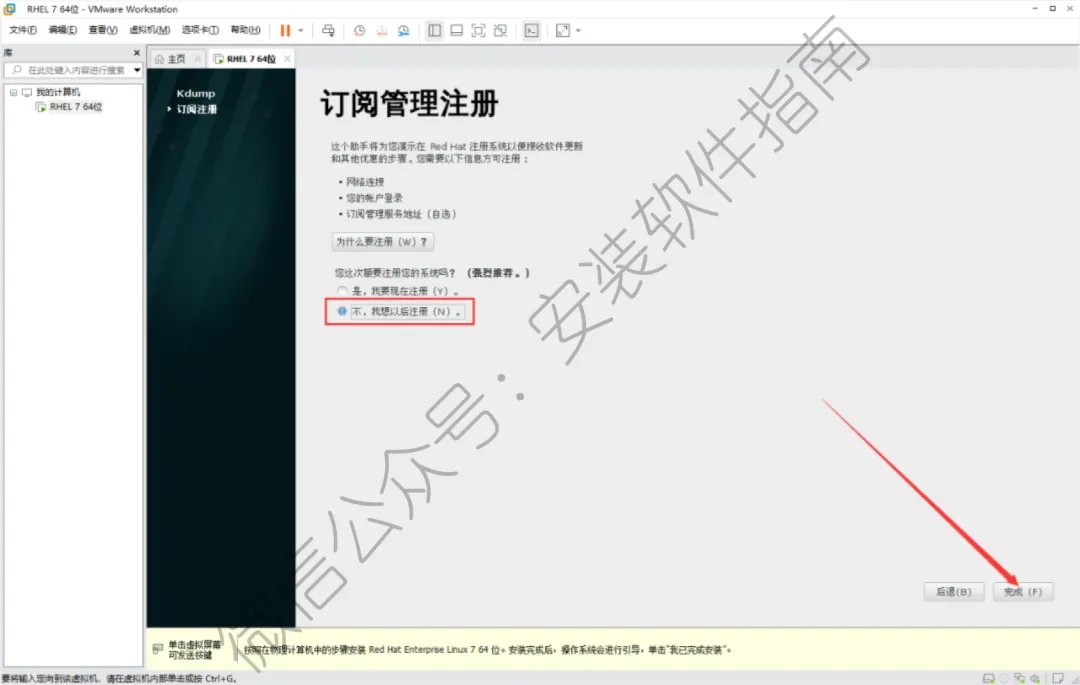
Task: Open the 选项卡(T) menu
Action: (200, 30)
